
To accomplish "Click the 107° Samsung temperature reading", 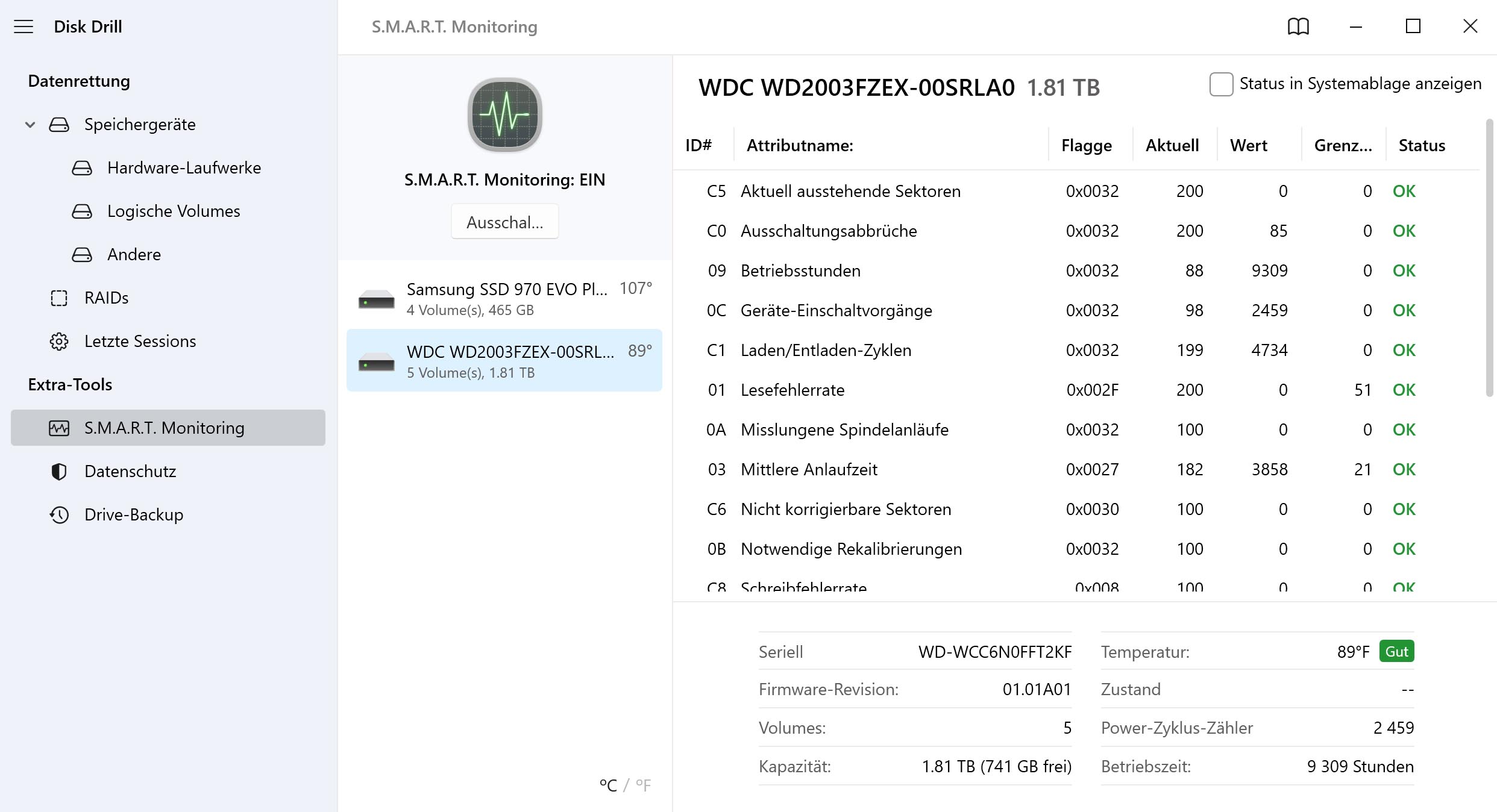I will click(636, 289).
